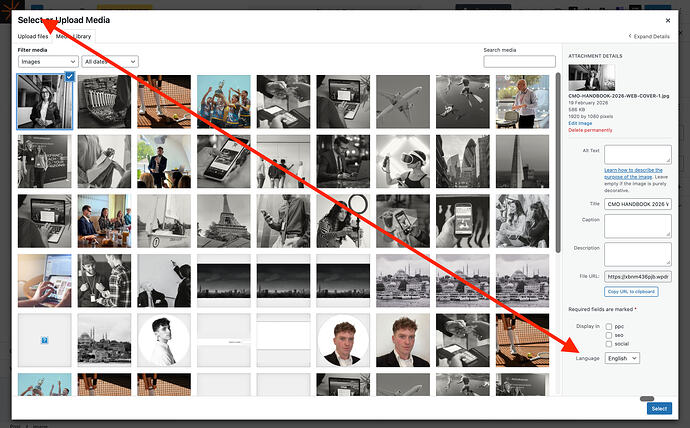Viewport: 690px width, 428px height.
Task: Select the two men with lanyards thumbnail
Action: click(104, 281)
